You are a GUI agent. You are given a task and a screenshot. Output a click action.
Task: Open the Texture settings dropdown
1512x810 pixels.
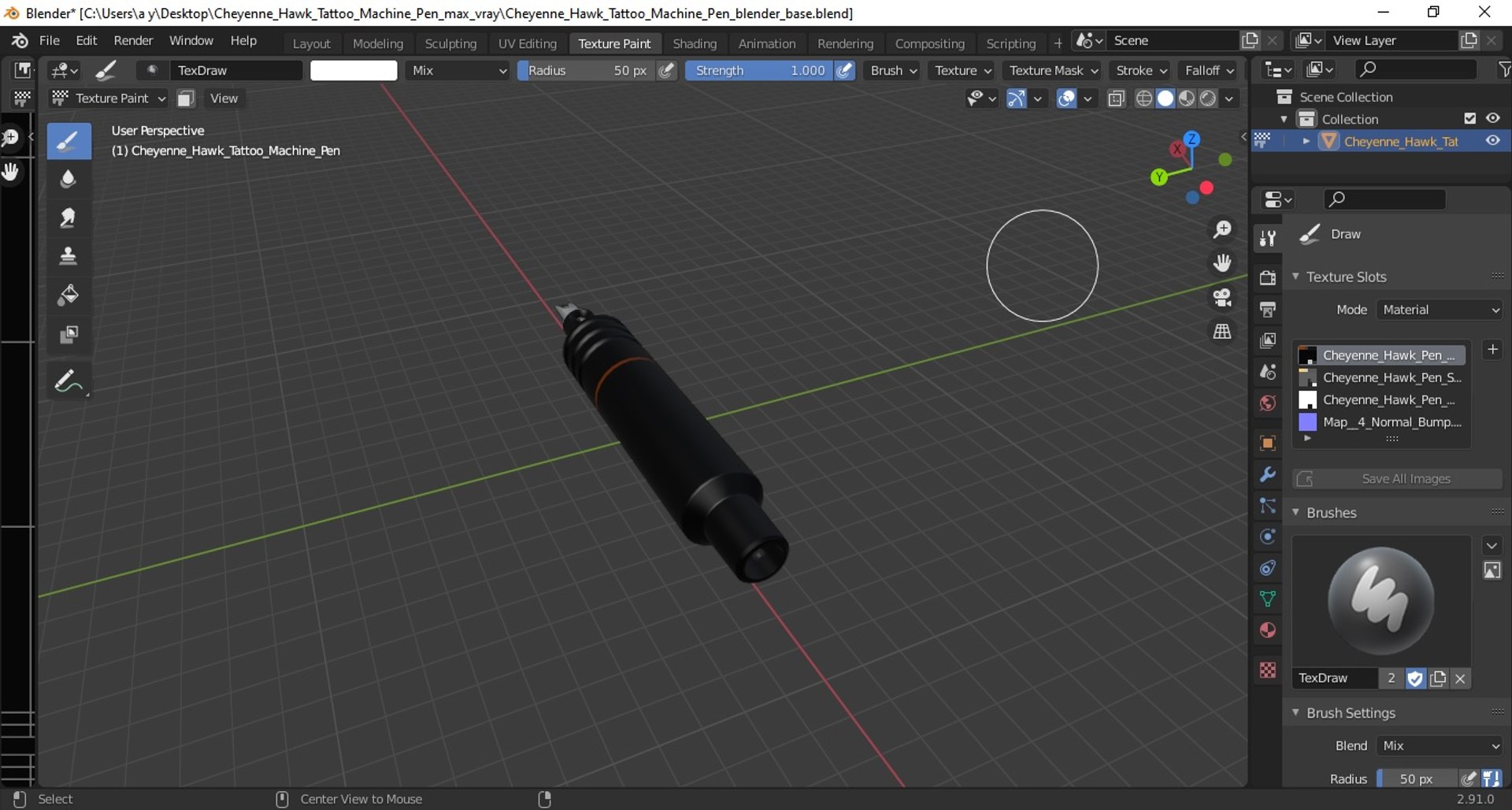tap(962, 70)
